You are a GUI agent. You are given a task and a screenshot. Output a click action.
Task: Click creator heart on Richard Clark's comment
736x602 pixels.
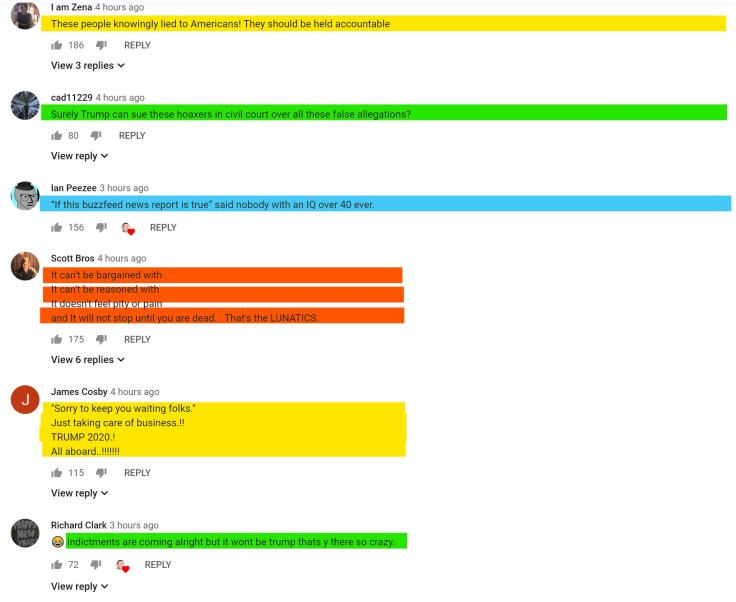122,566
